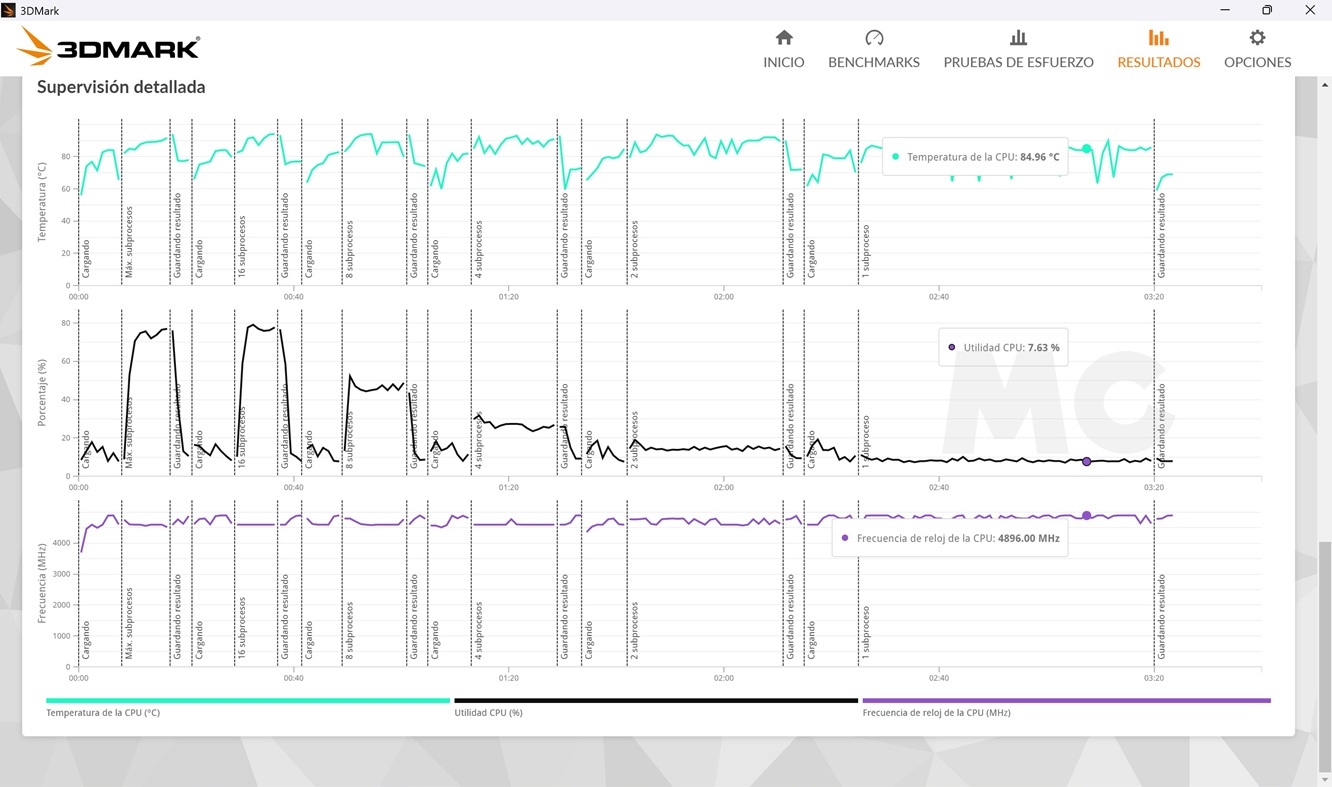Image resolution: width=1332 pixels, height=787 pixels.
Task: Click the purple clock frequency data point
Action: pos(1087,516)
